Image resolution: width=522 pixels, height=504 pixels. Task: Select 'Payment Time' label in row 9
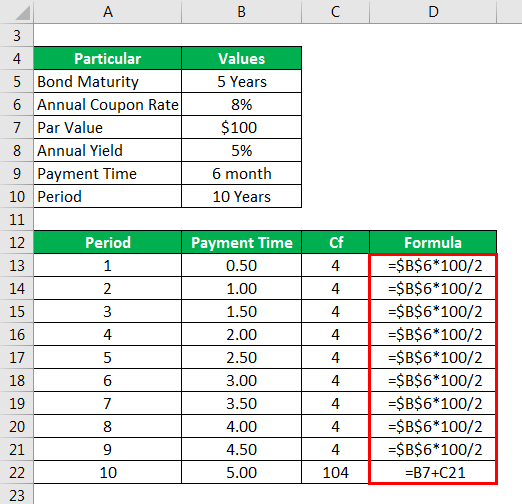pyautogui.click(x=107, y=173)
